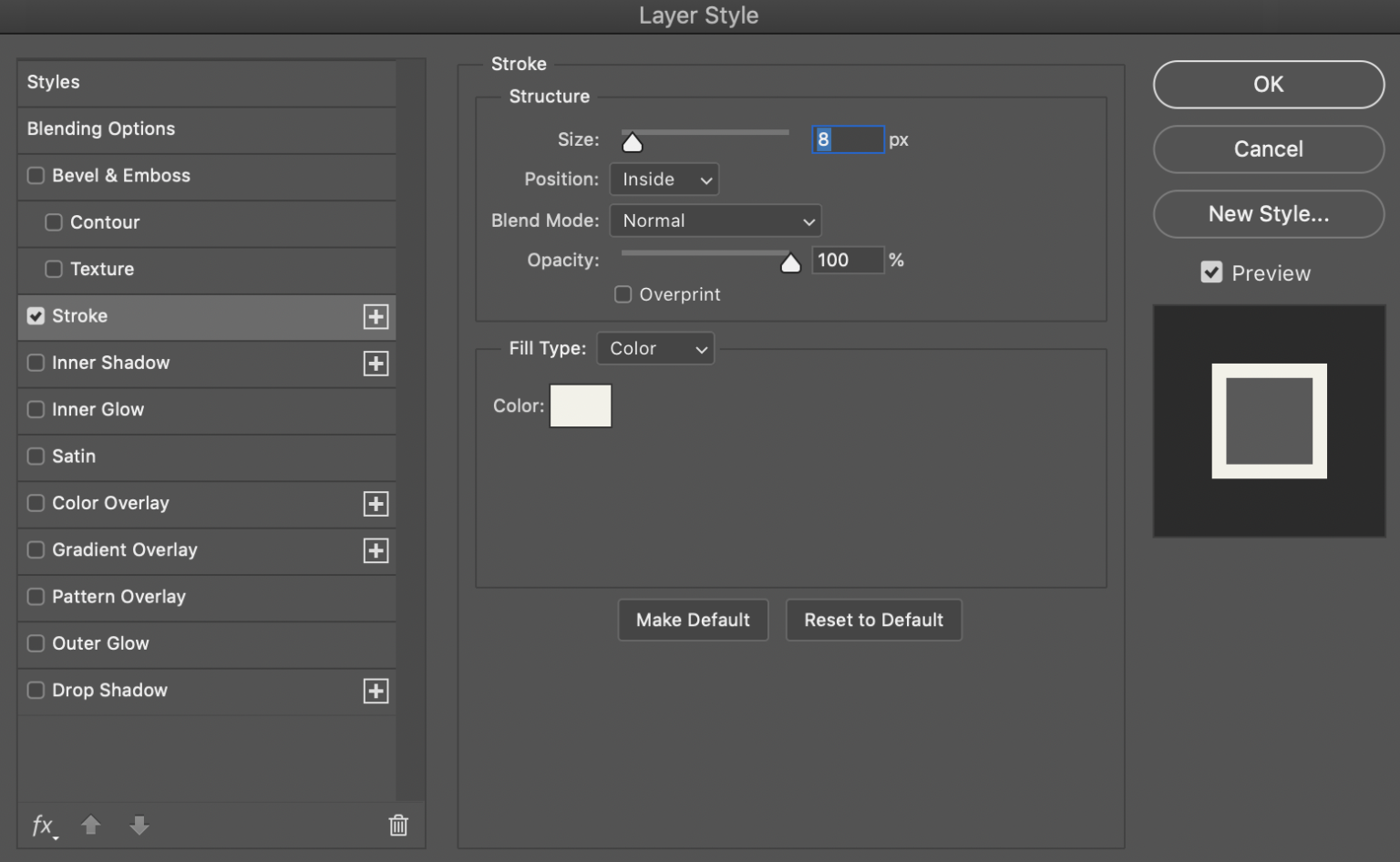This screenshot has height=862, width=1400.
Task: Click the Reset to Default button
Action: pos(873,620)
